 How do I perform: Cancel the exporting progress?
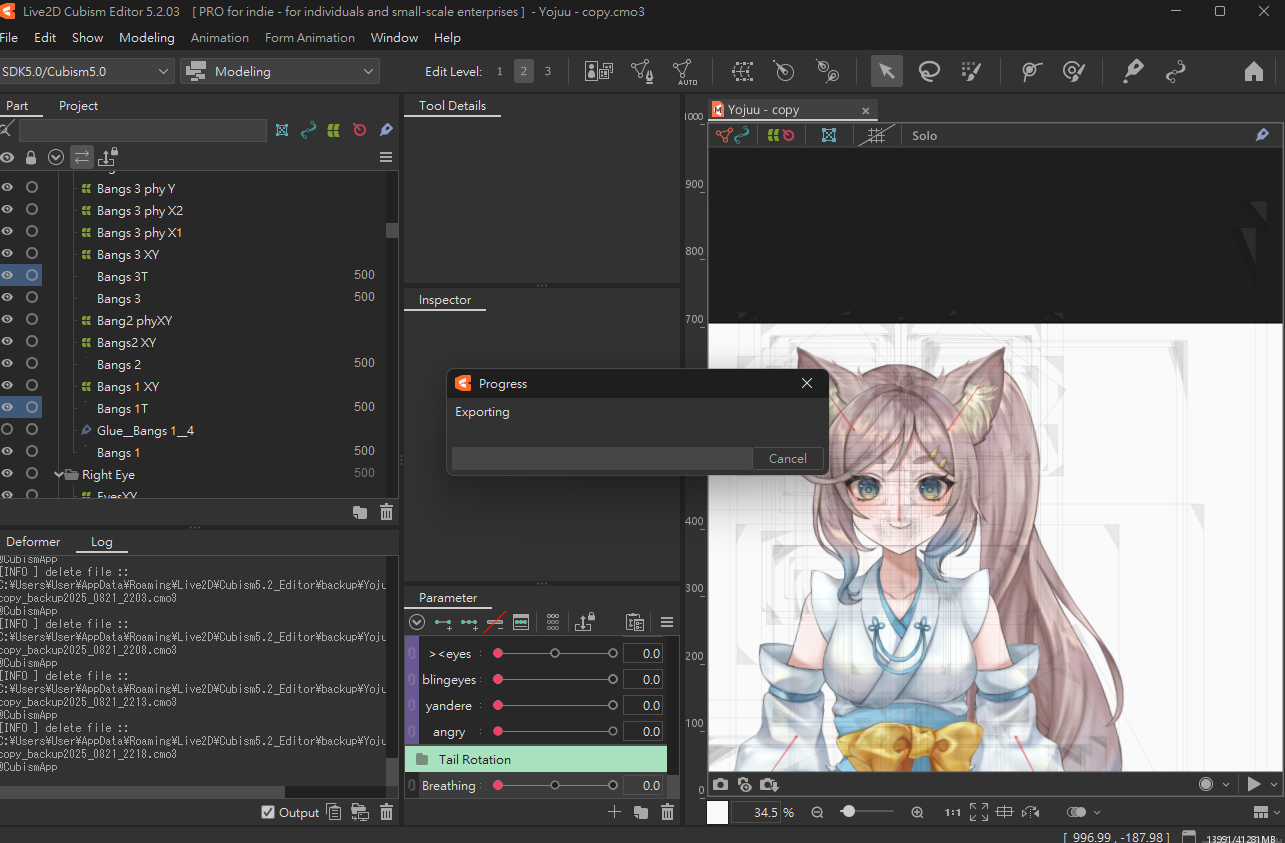pyautogui.click(x=788, y=458)
